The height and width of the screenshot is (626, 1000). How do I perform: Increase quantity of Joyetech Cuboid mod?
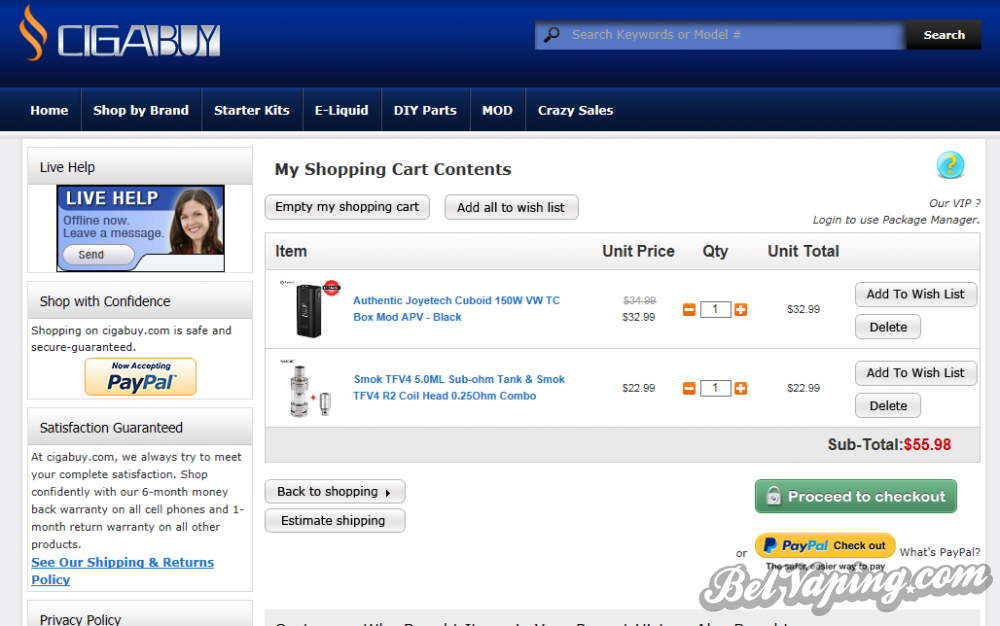pos(740,310)
